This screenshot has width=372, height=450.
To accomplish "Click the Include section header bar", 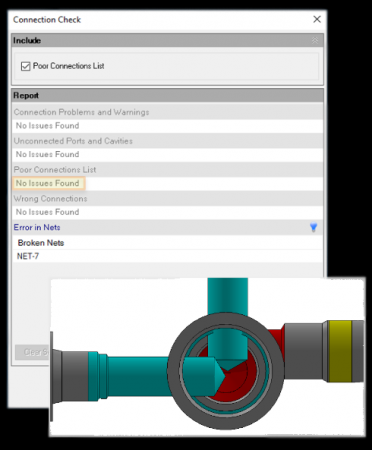I will coord(167,41).
